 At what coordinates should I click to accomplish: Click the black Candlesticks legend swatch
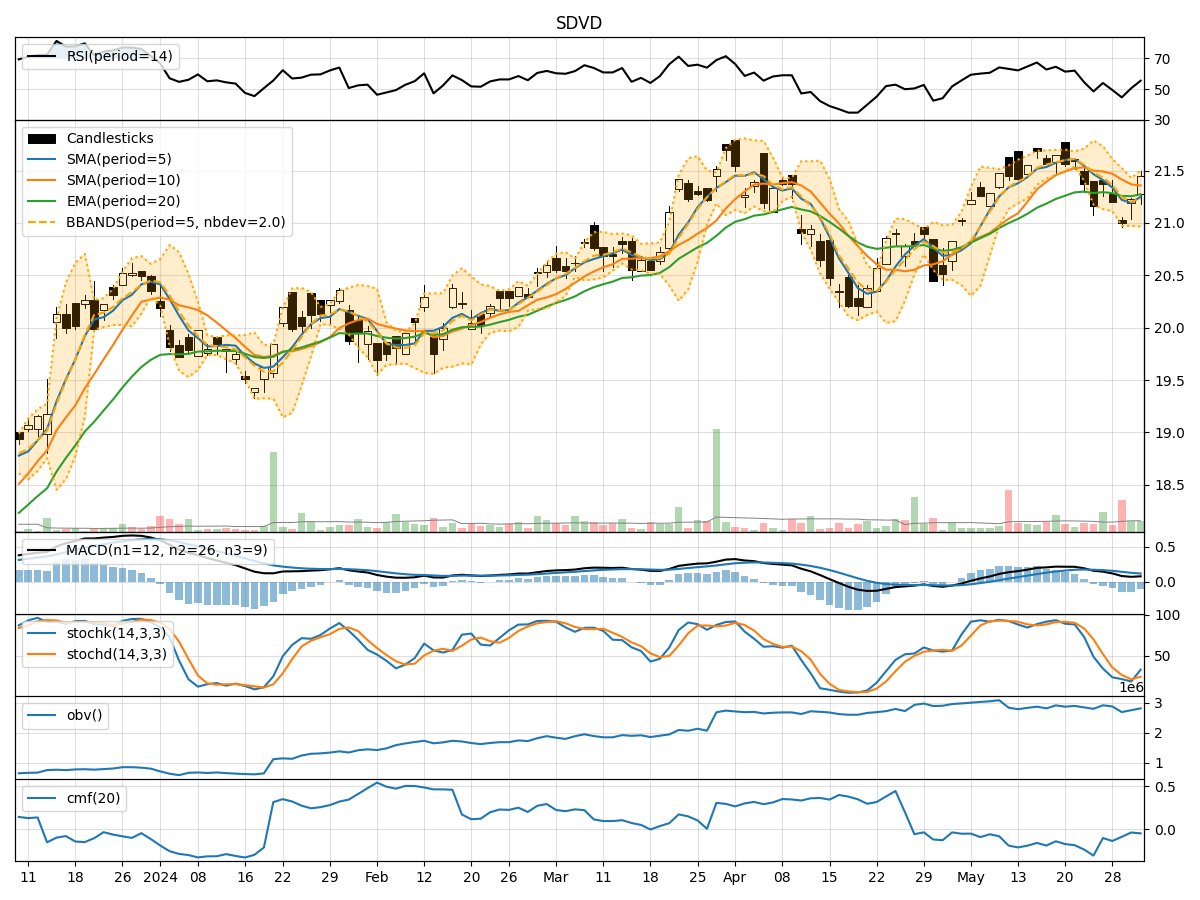tap(42, 139)
